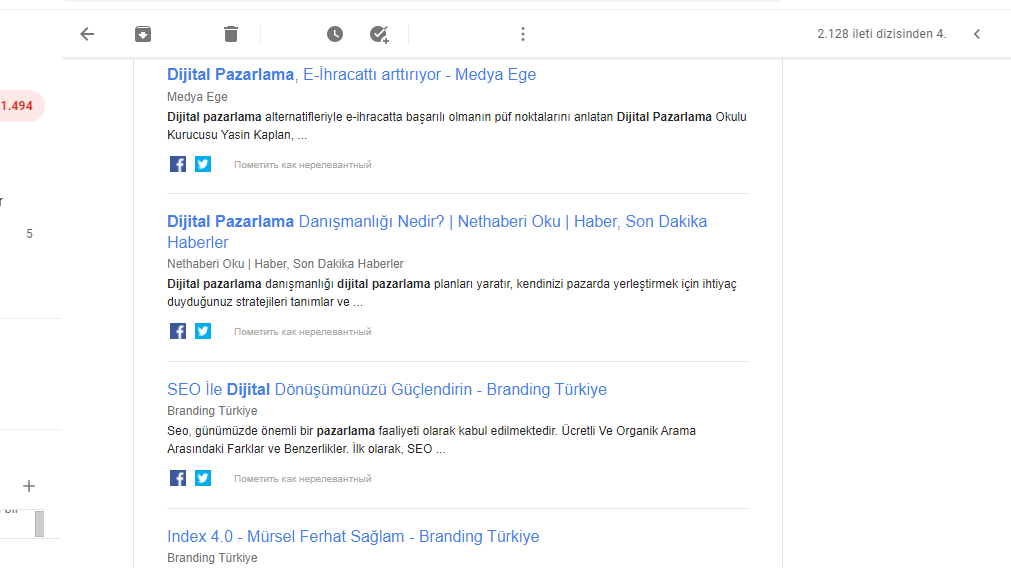Click 'Nethaberi Oku | Haber, Son Dakika Haberler' source text
Image resolution: width=1011 pixels, height=568 pixels.
point(285,264)
